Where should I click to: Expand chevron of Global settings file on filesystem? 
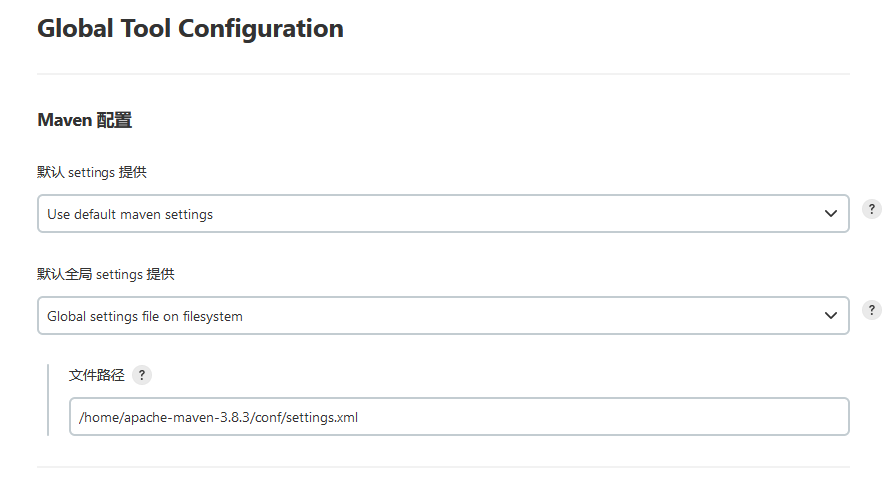(x=831, y=315)
